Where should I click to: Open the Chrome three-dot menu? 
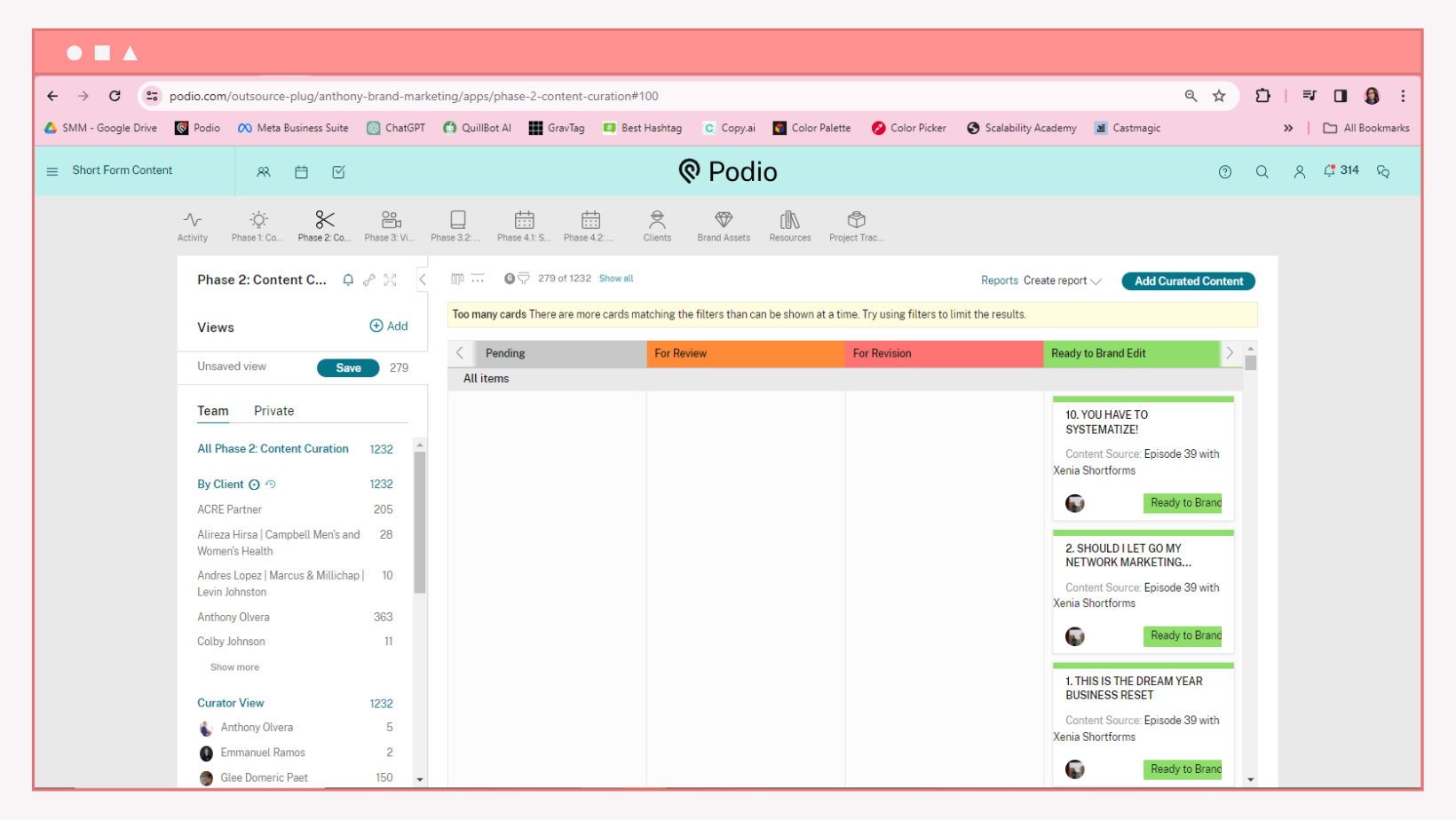click(x=1403, y=96)
